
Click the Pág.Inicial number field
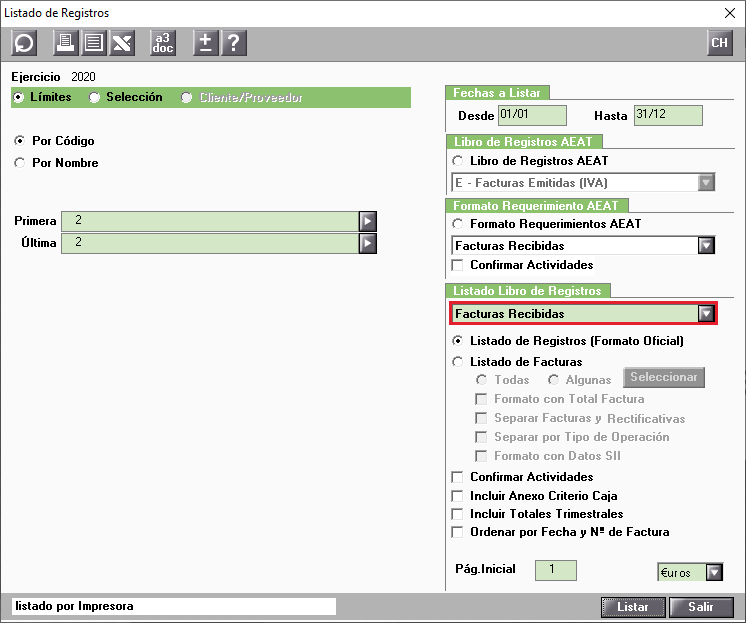556,570
